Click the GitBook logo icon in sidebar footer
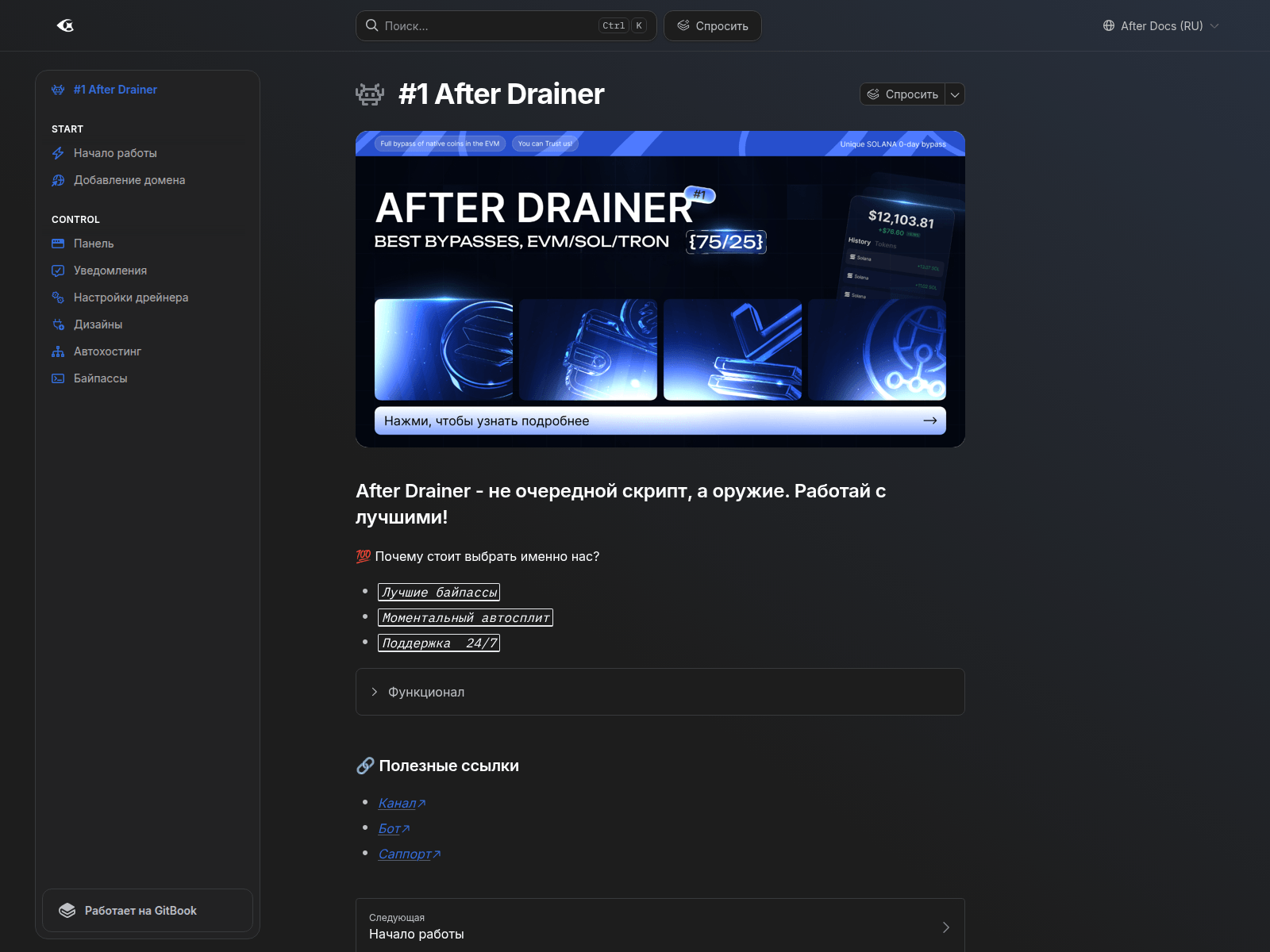The height and width of the screenshot is (952, 1270). (67, 911)
